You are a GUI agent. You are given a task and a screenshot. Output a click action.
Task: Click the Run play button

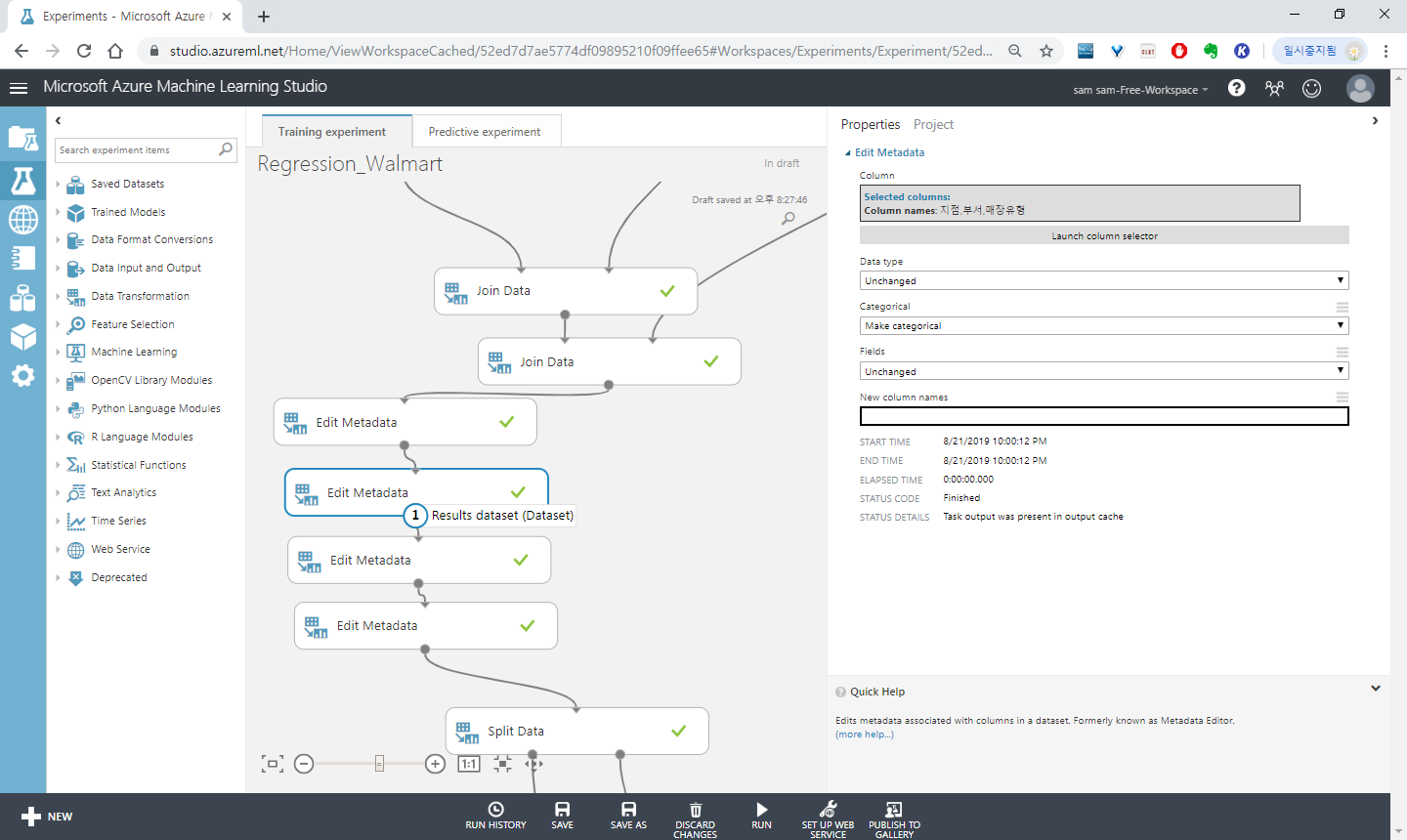pyautogui.click(x=761, y=816)
